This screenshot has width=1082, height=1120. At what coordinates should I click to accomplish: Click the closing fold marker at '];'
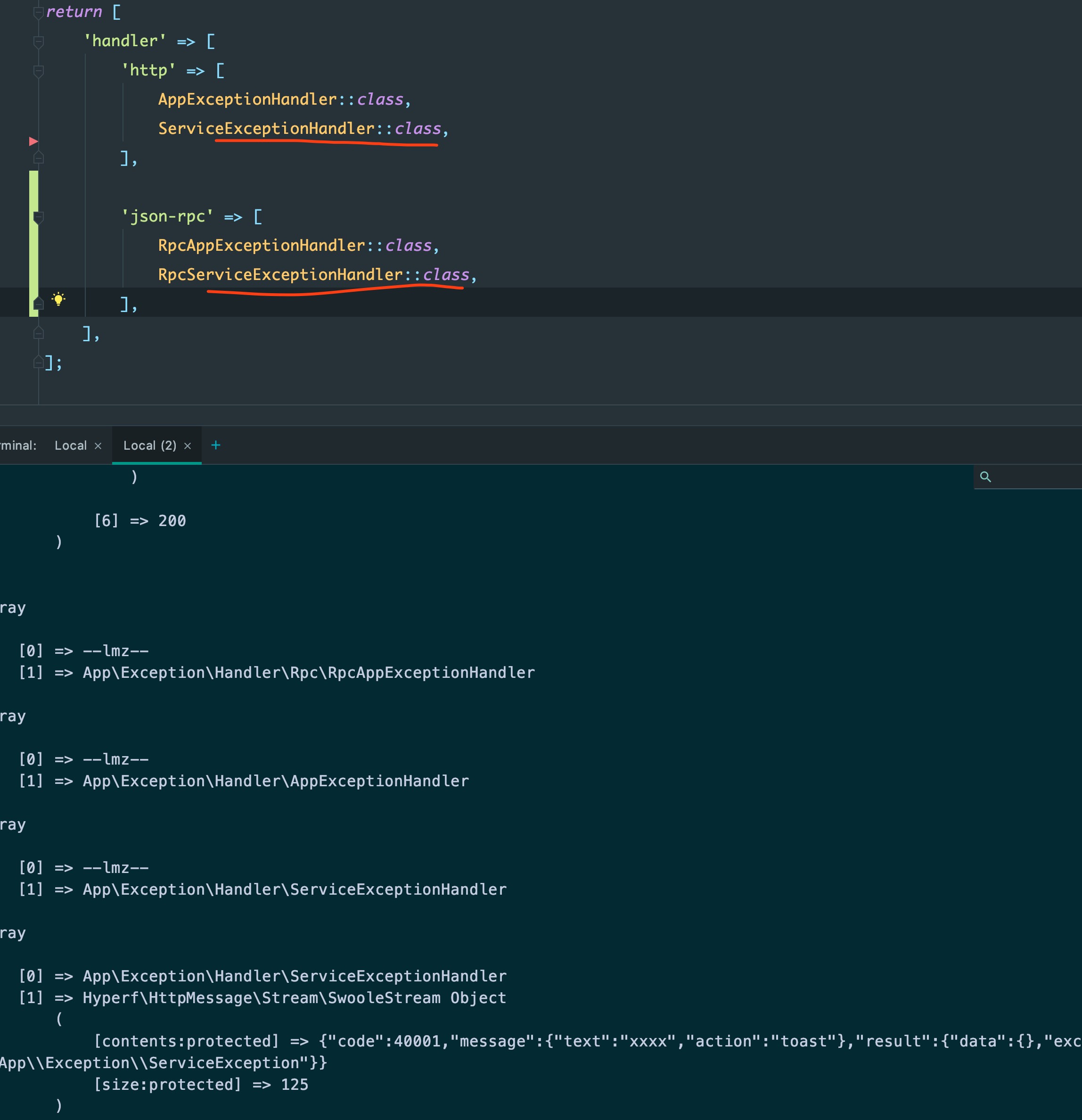point(38,362)
